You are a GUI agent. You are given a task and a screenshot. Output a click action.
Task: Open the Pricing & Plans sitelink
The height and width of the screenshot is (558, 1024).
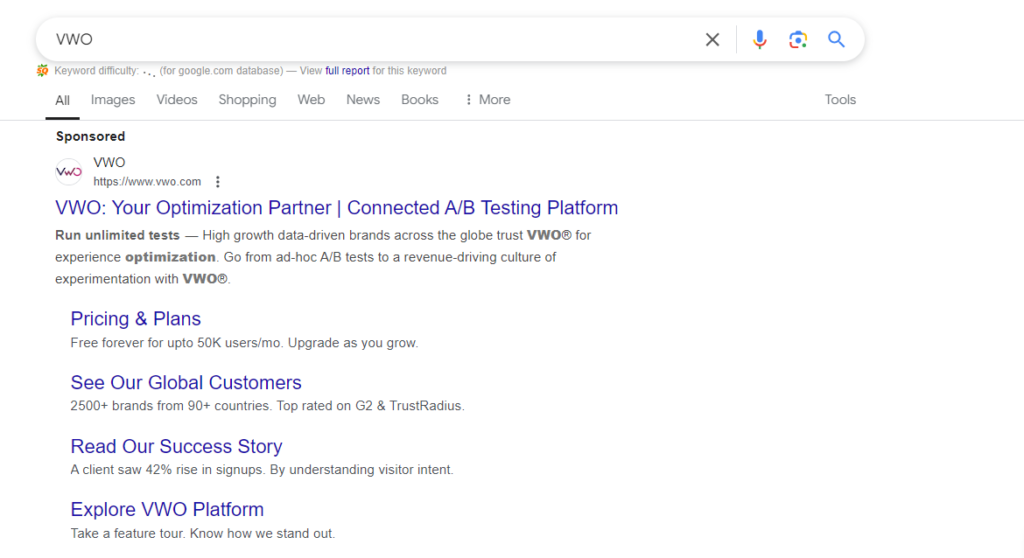(135, 318)
